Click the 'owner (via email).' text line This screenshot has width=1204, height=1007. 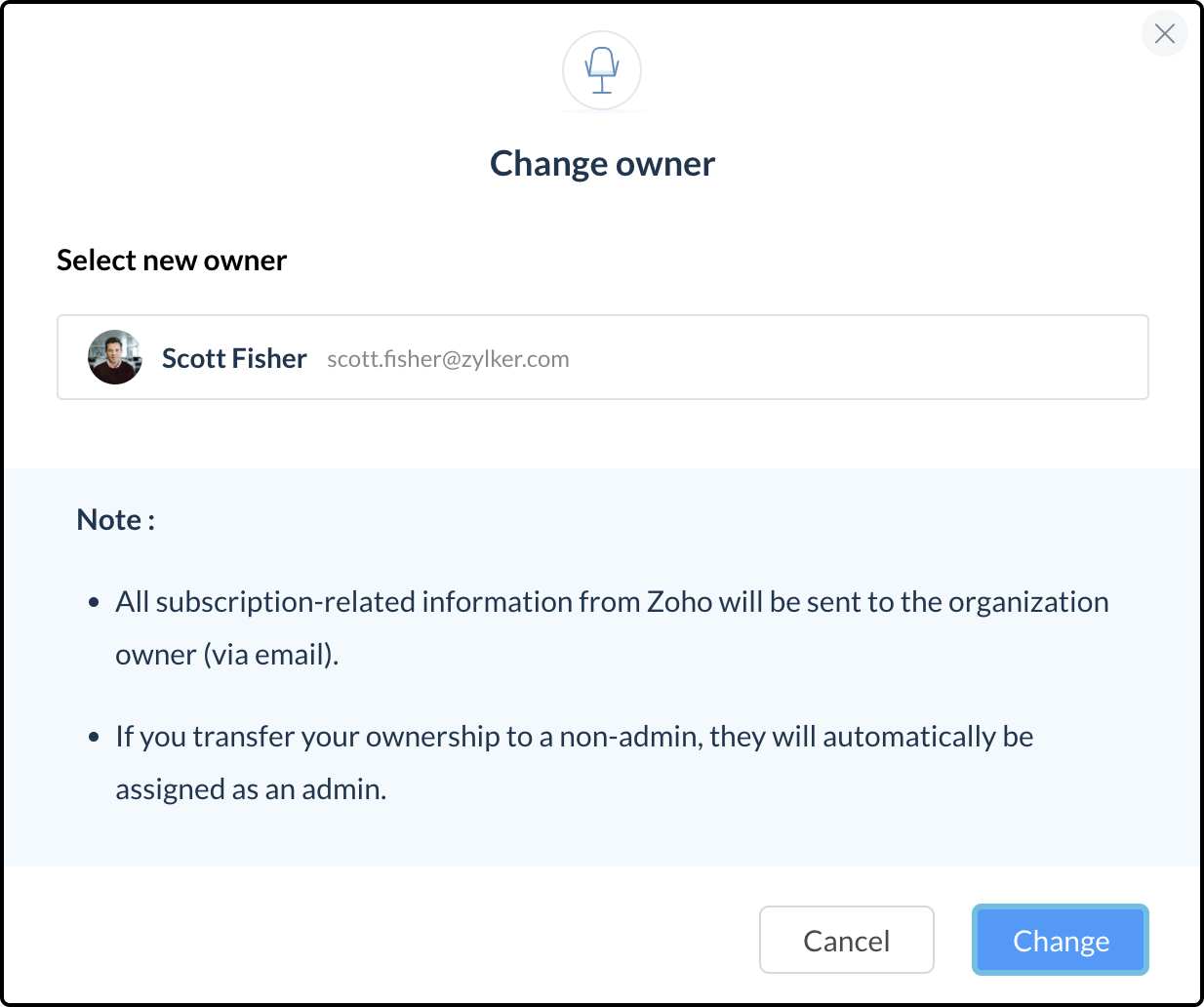tap(227, 655)
